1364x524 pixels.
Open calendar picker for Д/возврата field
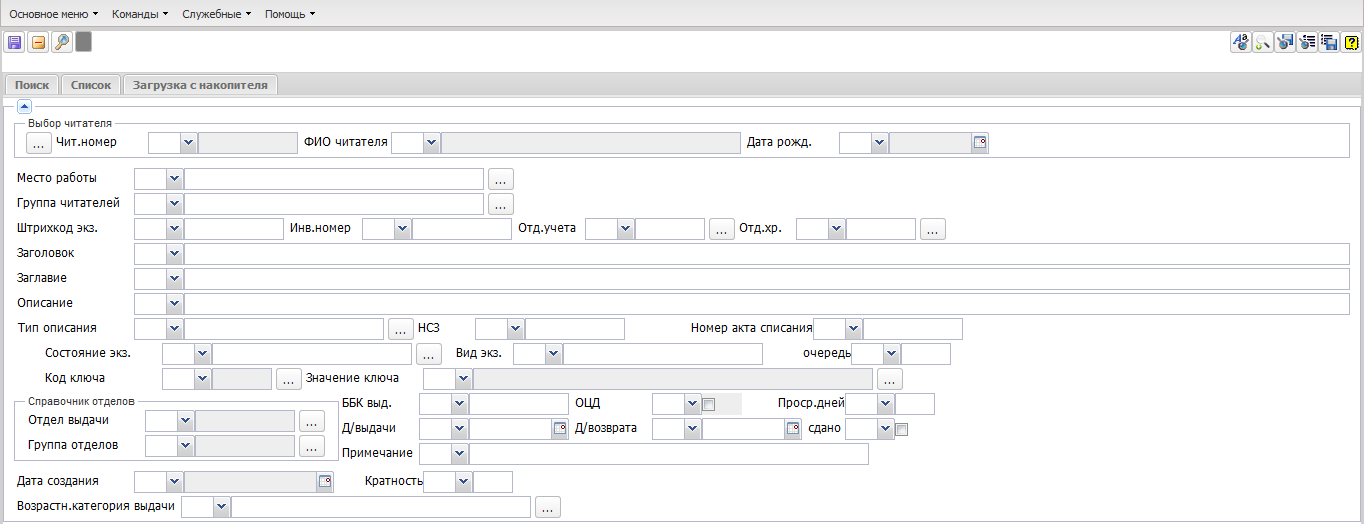793,429
